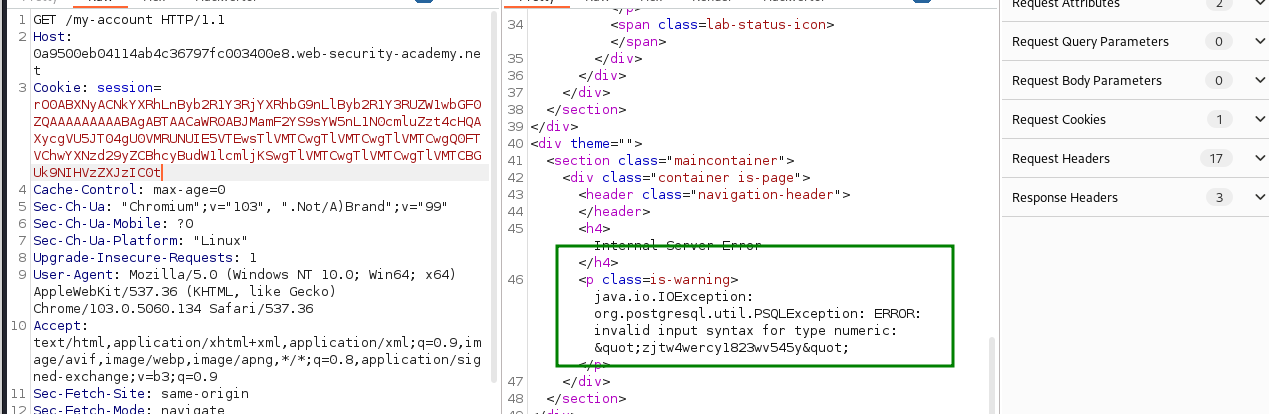Image resolution: width=1269 pixels, height=414 pixels.
Task: Click the Sec-Ch-Ua-Mobile: ?0 header
Action: coord(113,224)
